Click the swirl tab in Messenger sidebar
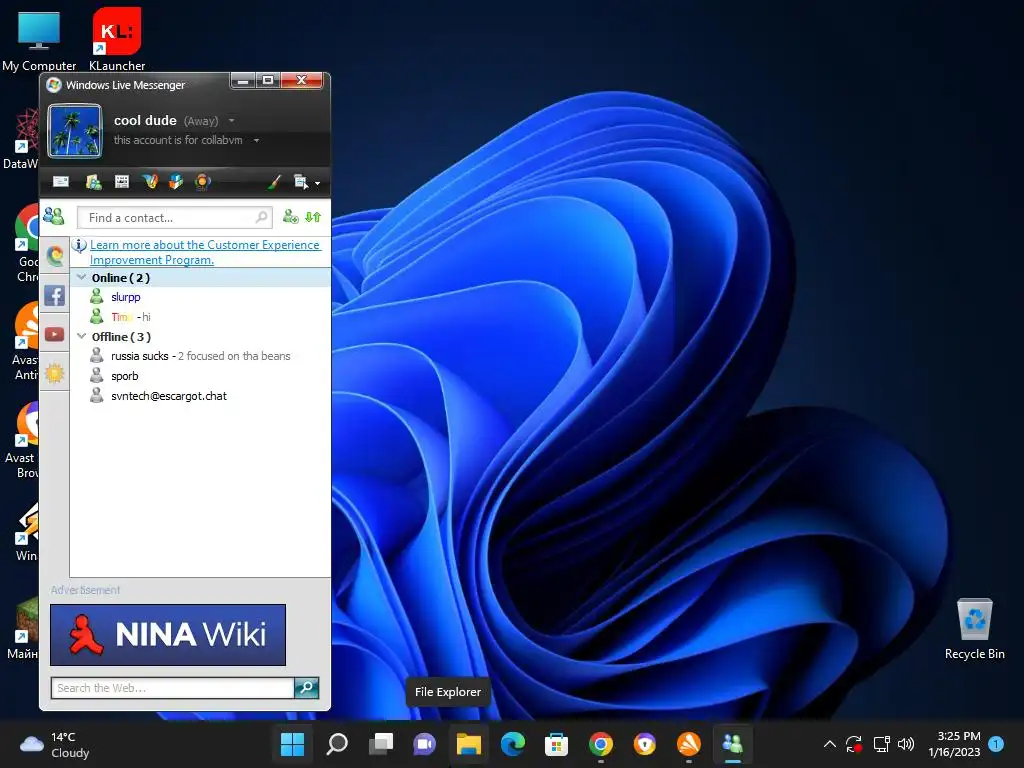Screen dimensions: 1024x768 point(55,256)
